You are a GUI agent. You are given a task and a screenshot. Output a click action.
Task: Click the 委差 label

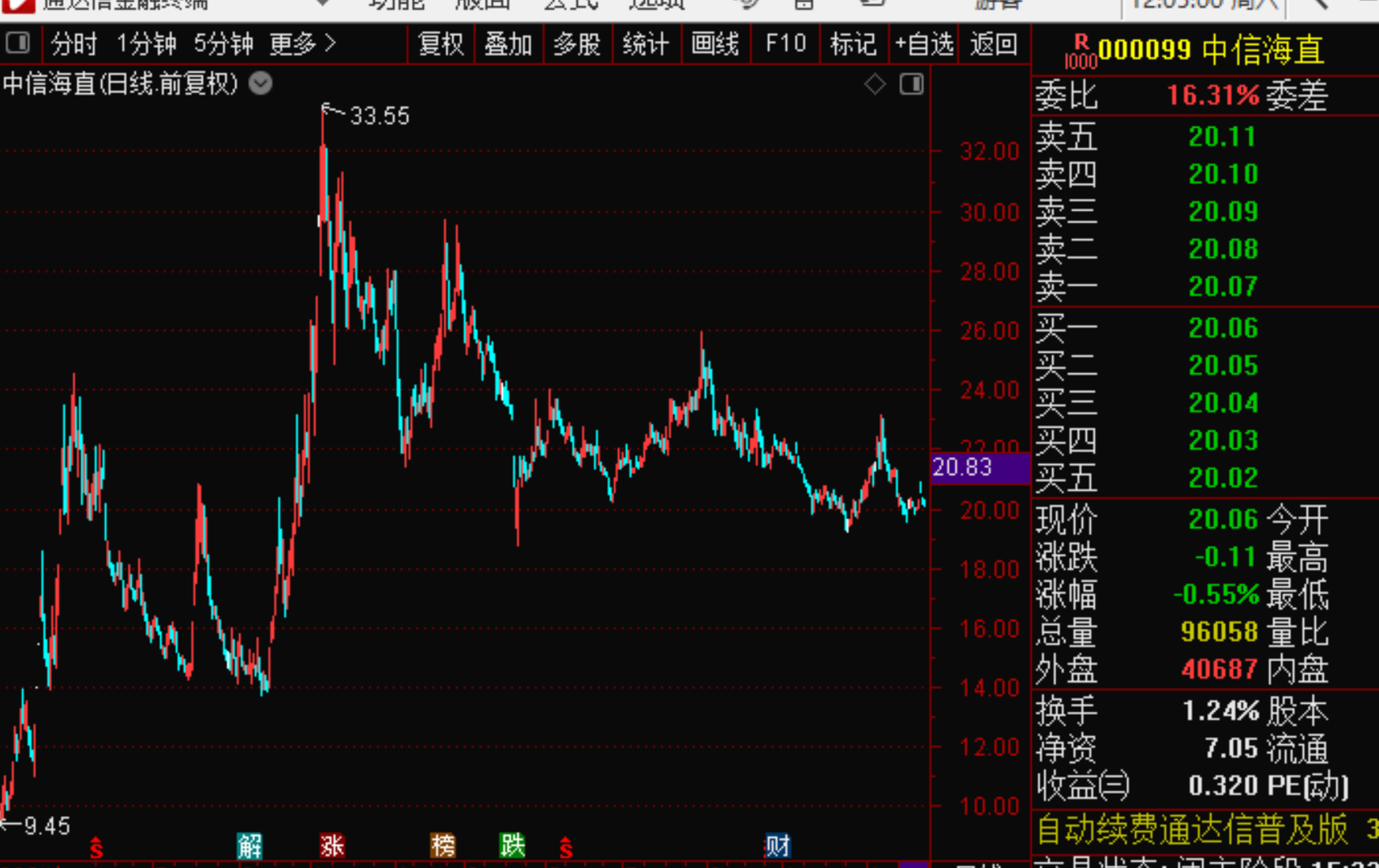pyautogui.click(x=1297, y=95)
